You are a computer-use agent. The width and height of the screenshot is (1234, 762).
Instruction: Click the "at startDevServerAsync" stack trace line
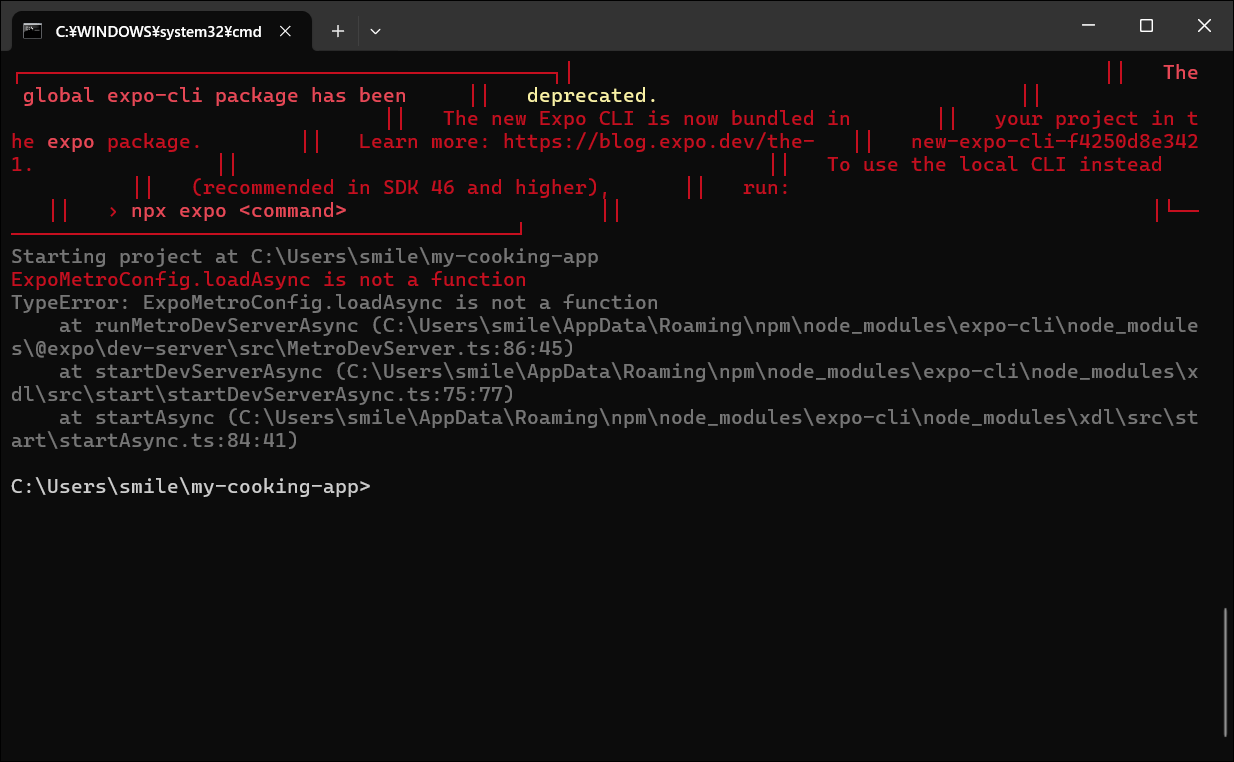click(605, 383)
